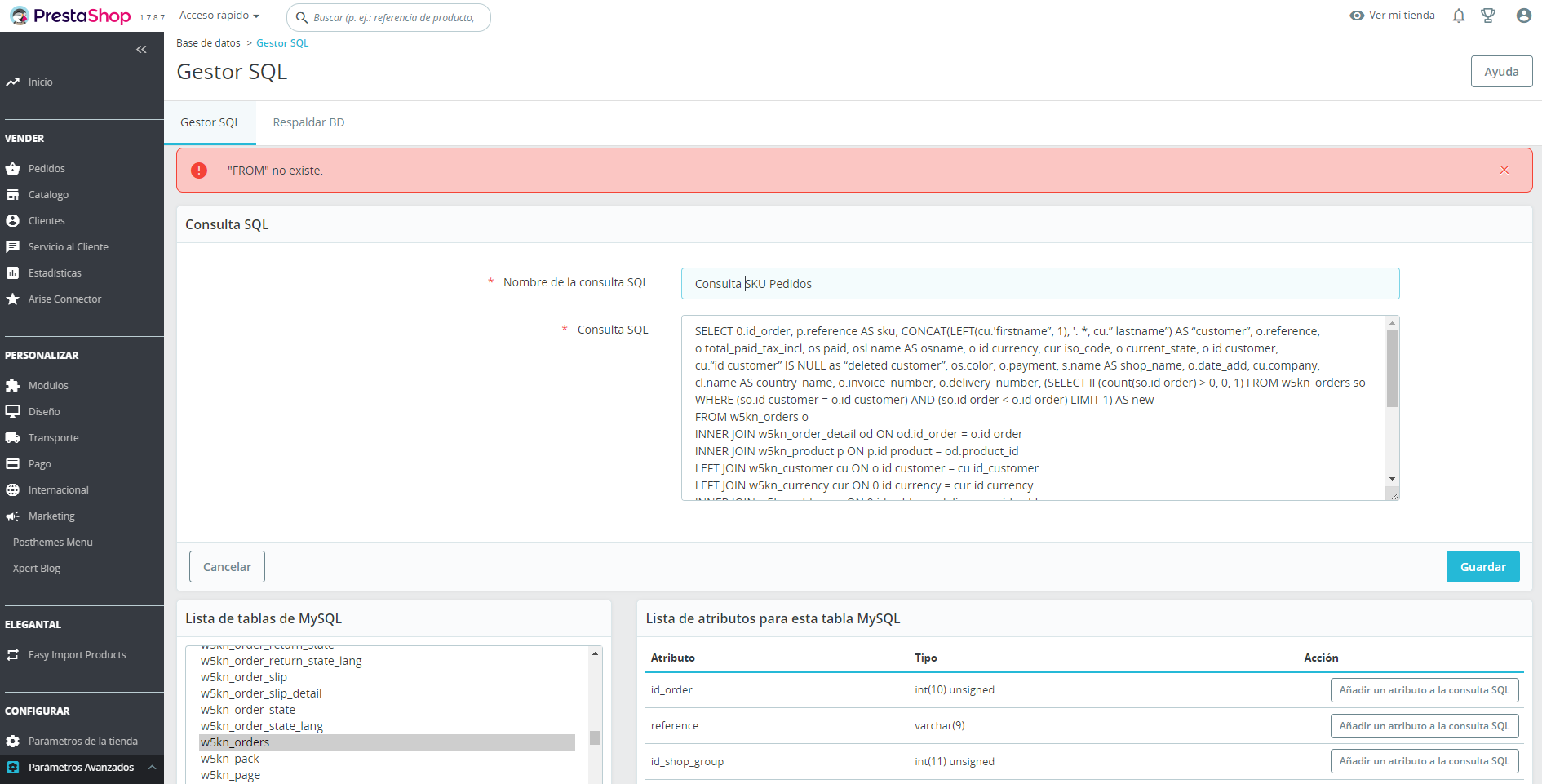Select w5kn_orders table
Screen dimensions: 1542x784
[388, 742]
